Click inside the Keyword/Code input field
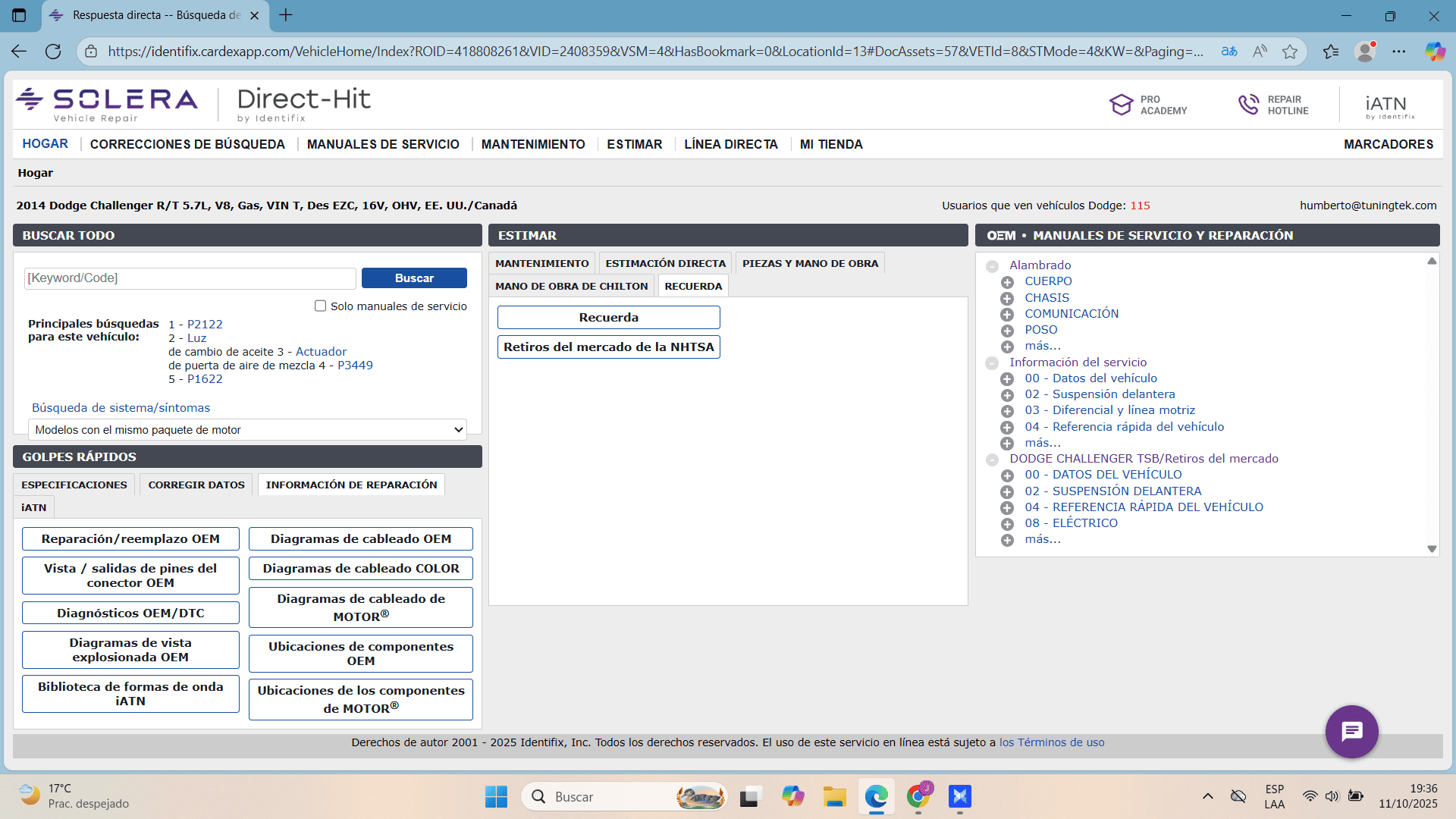1456x819 pixels. click(190, 278)
